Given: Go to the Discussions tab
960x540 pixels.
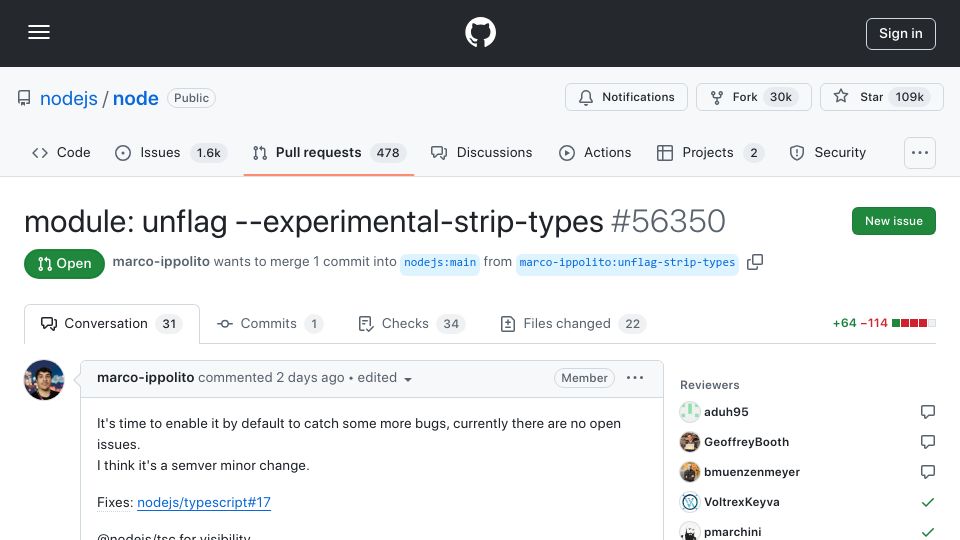Looking at the screenshot, I should pos(481,152).
